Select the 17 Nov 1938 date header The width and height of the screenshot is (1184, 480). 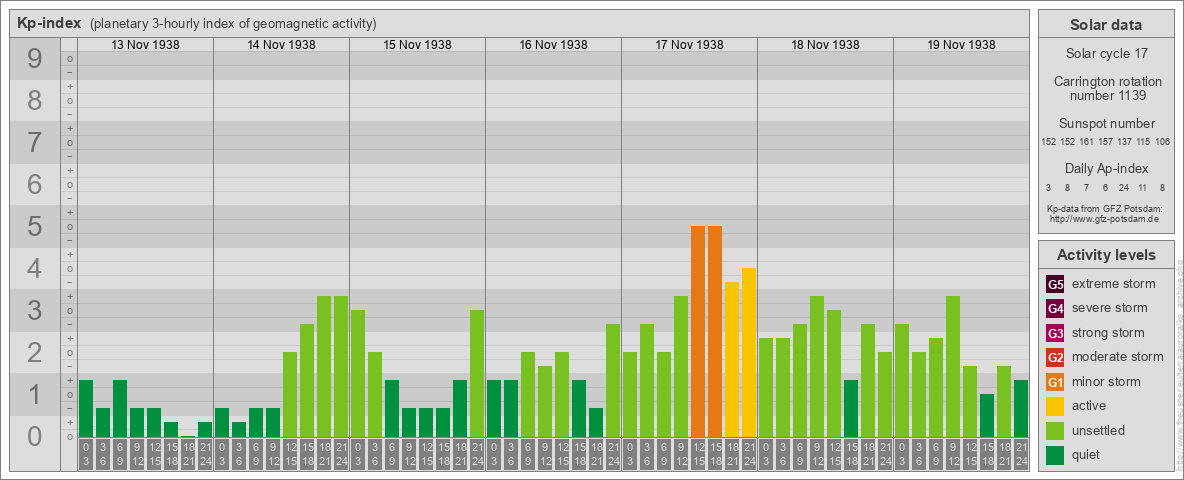click(689, 45)
